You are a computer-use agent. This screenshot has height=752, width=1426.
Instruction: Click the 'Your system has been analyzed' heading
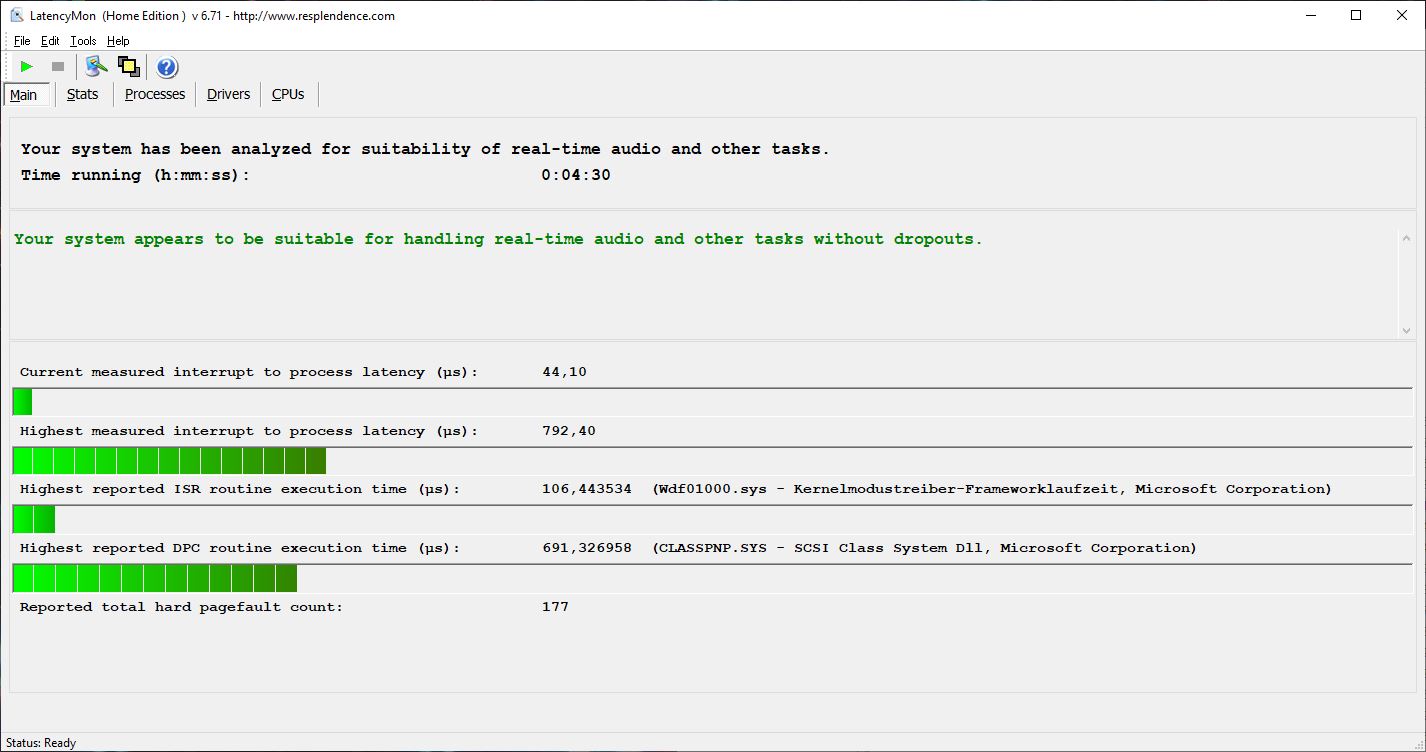425,149
